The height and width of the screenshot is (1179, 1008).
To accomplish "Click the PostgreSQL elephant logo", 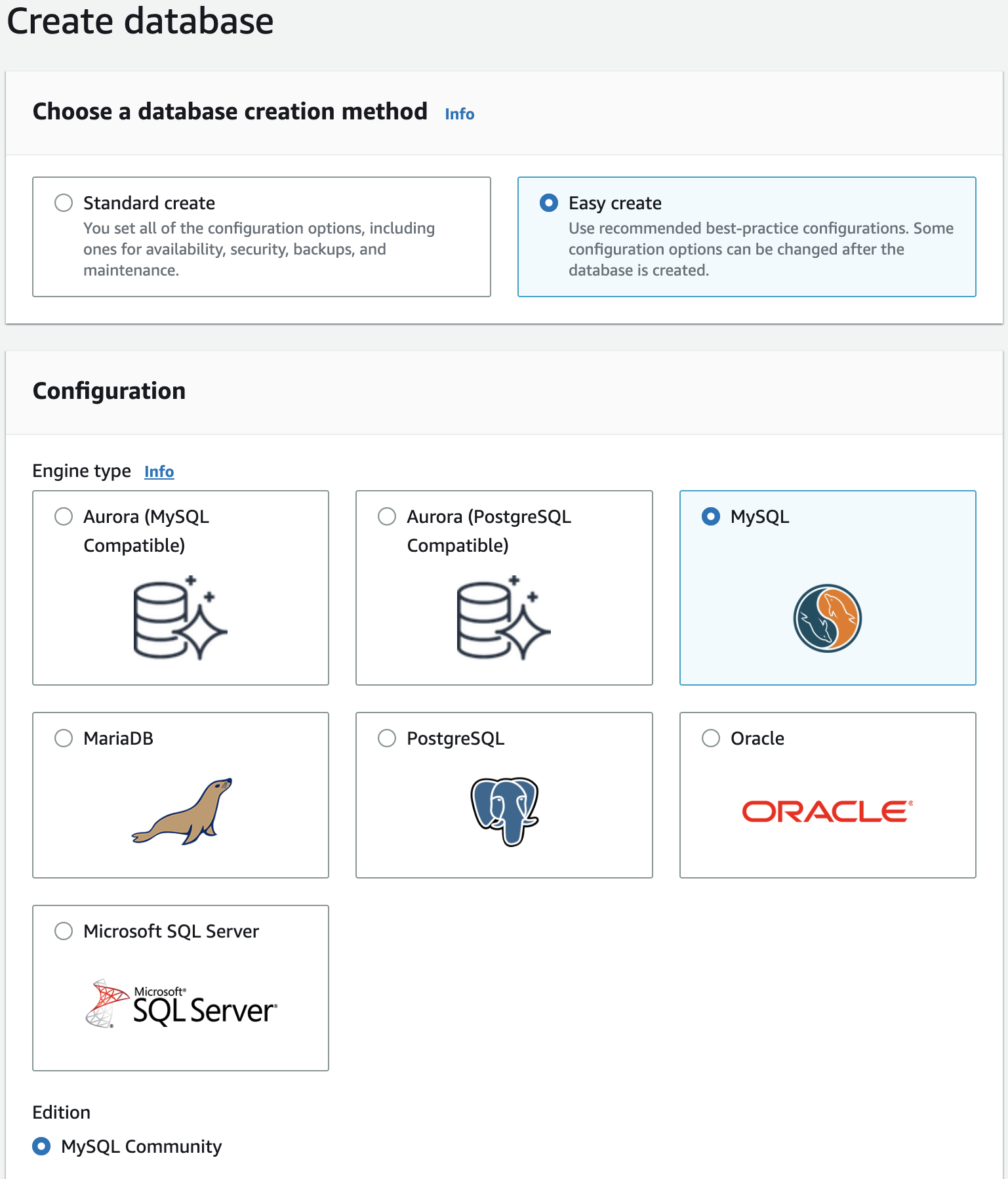I will [504, 811].
